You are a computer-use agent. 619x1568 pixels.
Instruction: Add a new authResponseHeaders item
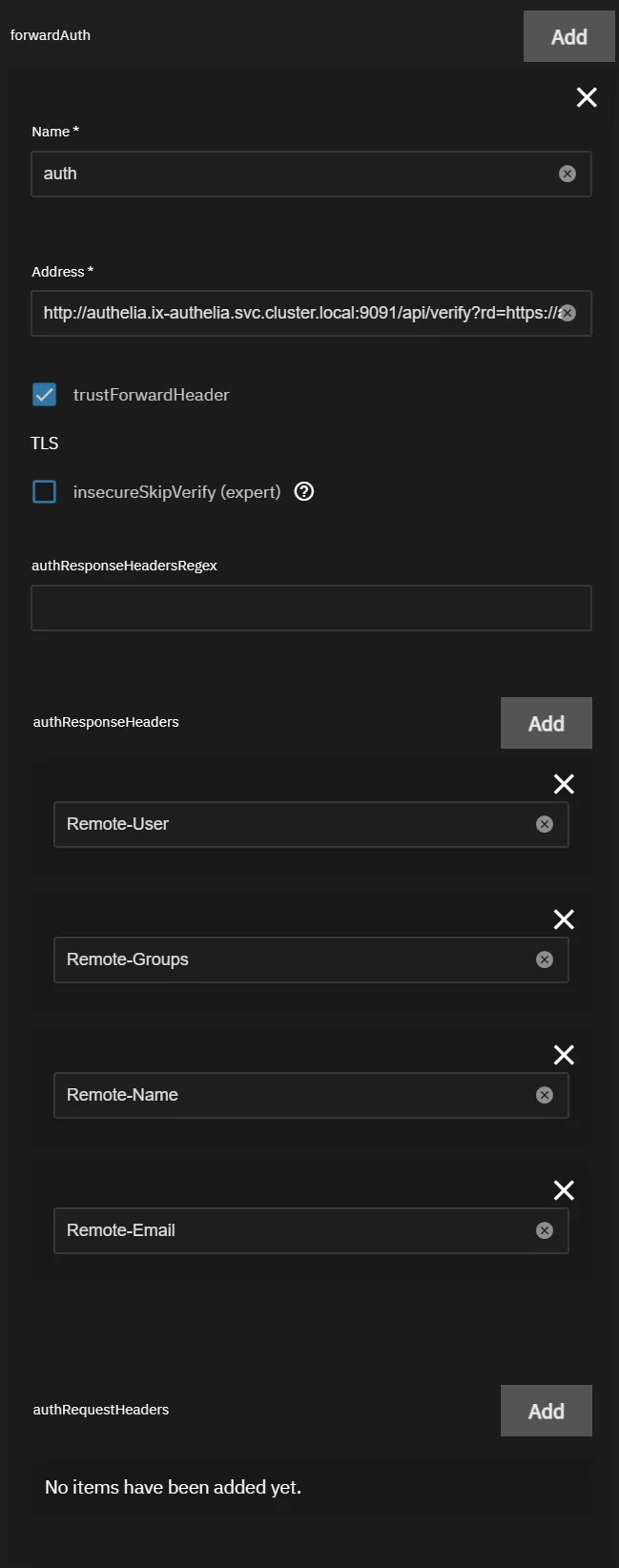(546, 724)
